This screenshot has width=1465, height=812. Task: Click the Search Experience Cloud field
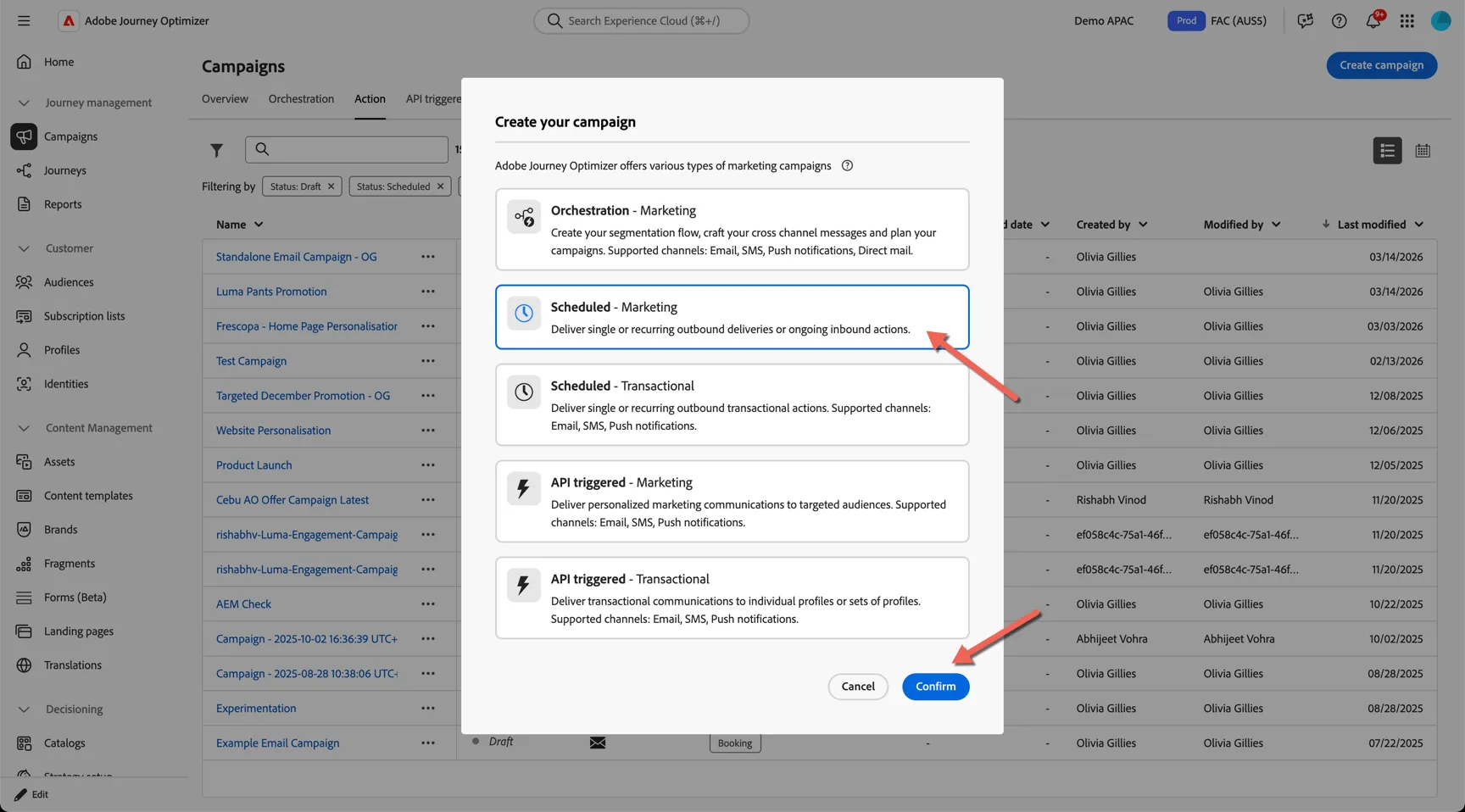coord(642,20)
